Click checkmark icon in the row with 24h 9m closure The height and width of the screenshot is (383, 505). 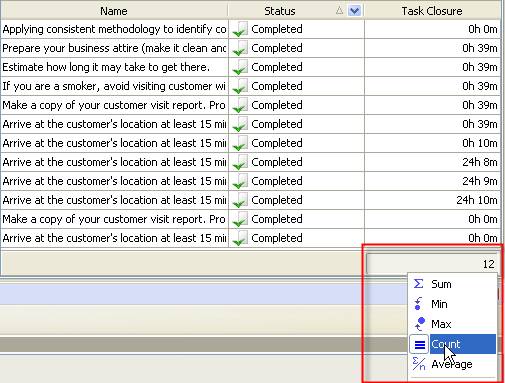(240, 181)
